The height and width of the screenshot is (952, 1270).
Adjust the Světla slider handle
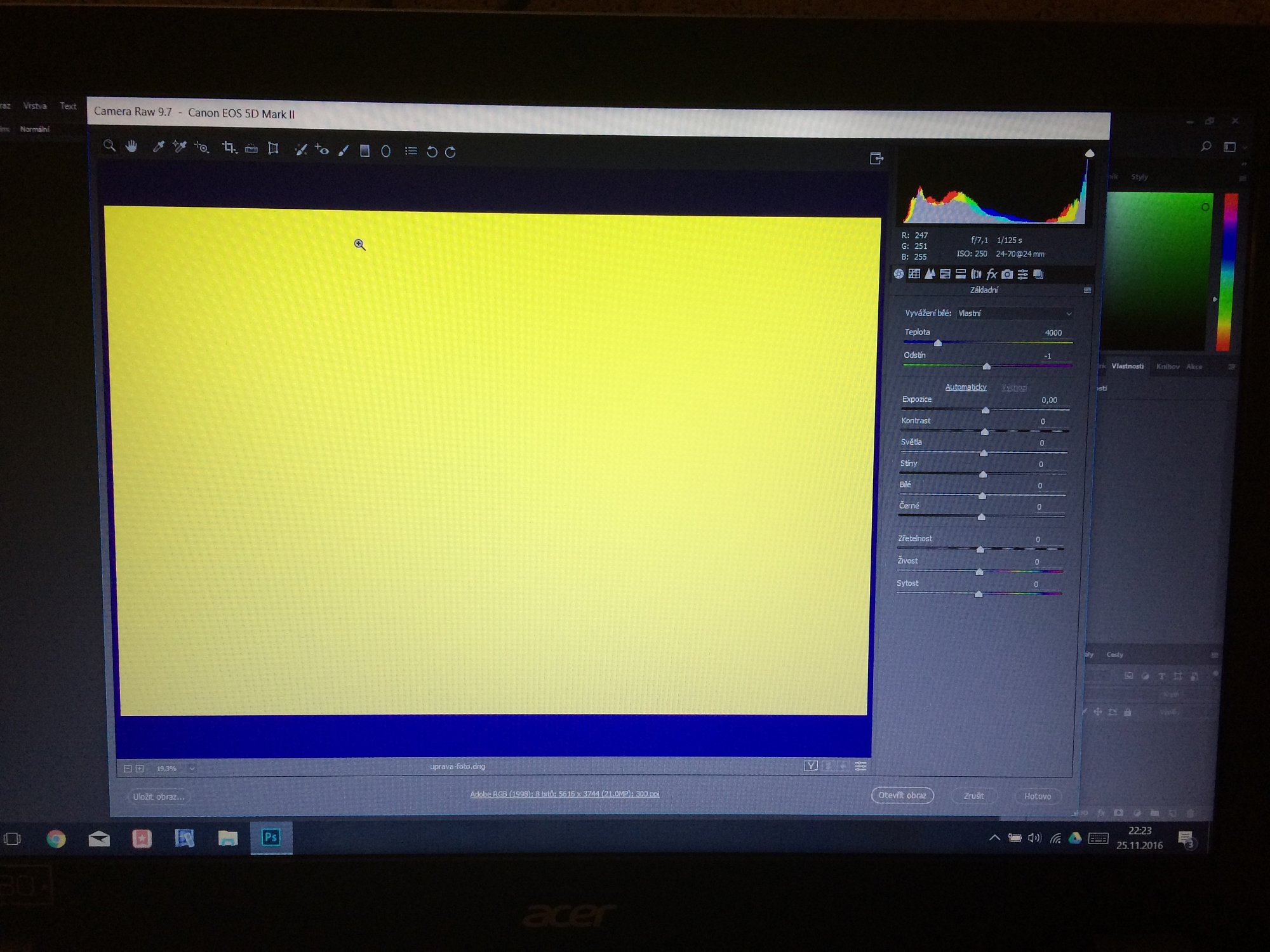pyautogui.click(x=984, y=453)
